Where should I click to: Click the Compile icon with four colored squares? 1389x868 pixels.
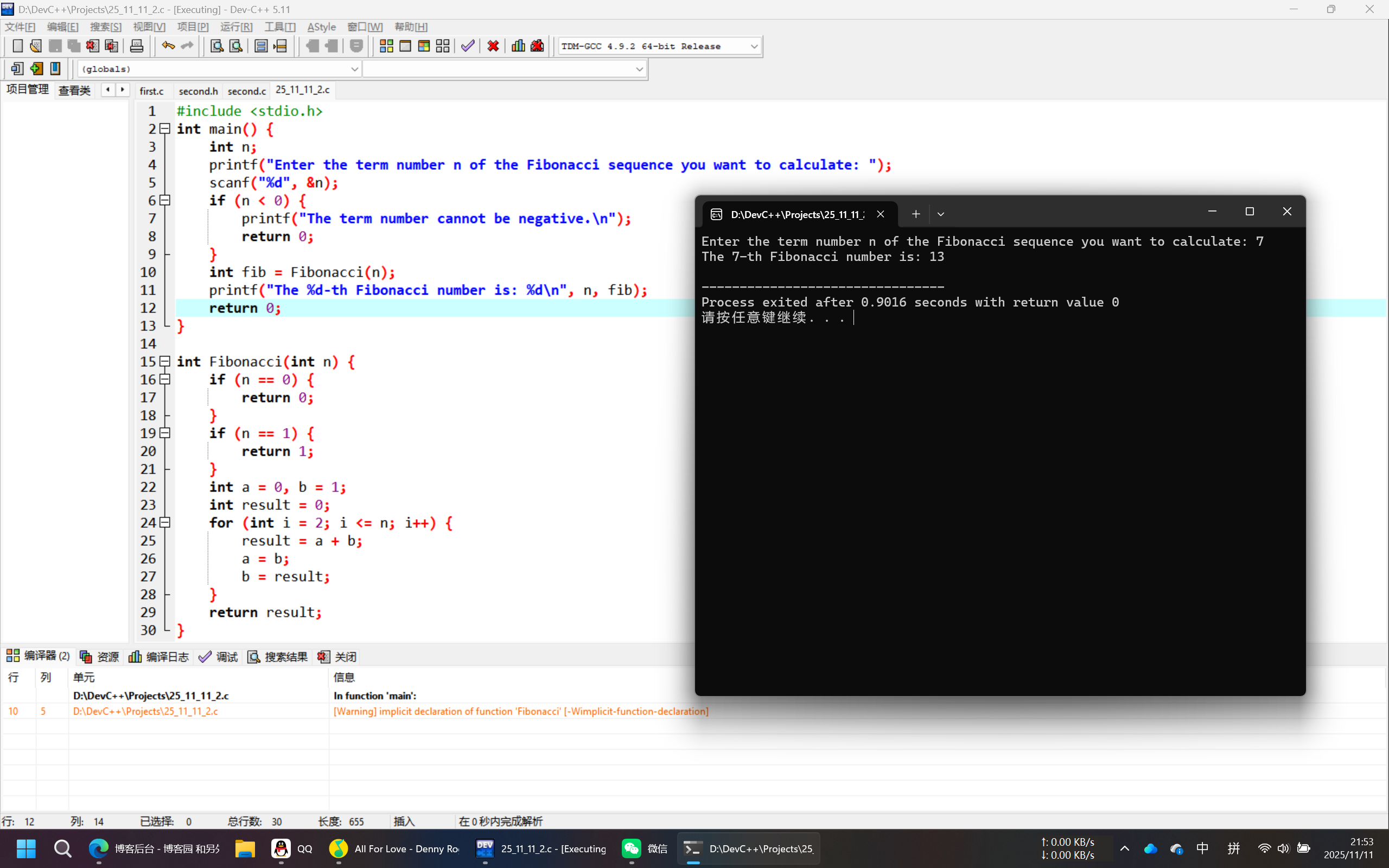386,46
